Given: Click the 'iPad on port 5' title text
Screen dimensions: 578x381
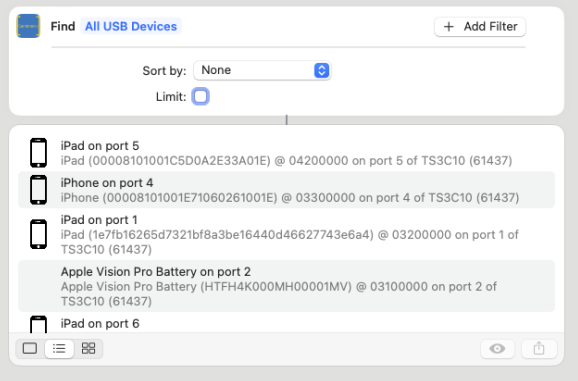Looking at the screenshot, I should (100, 146).
